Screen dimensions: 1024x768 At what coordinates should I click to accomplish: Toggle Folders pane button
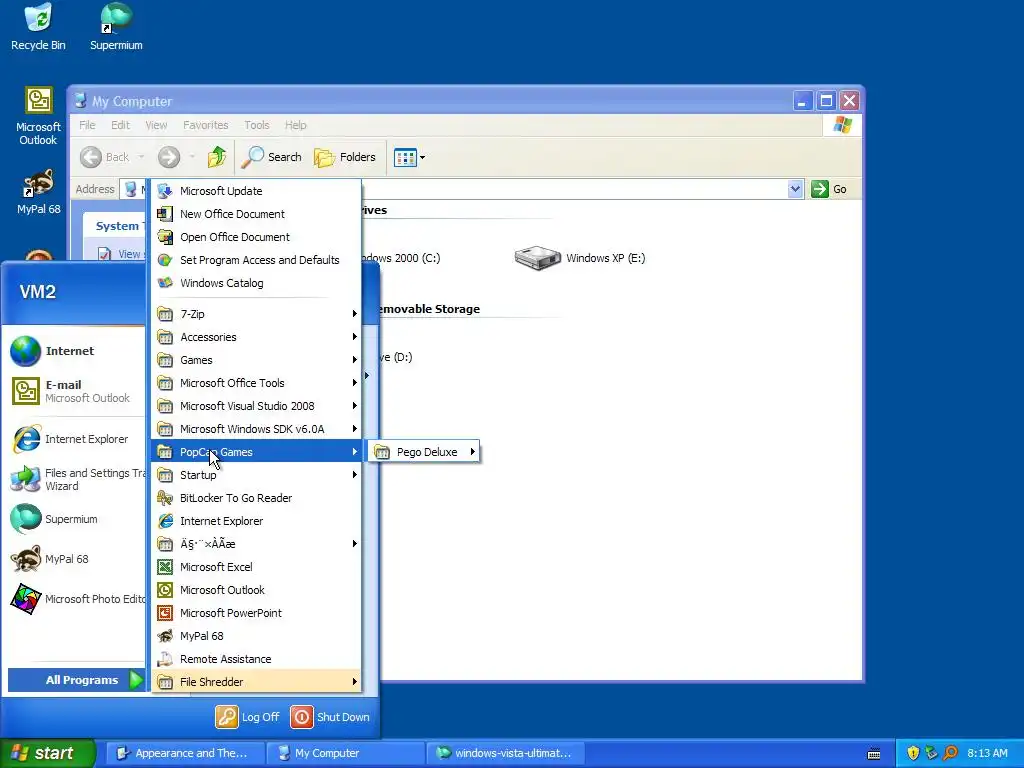click(x=345, y=157)
